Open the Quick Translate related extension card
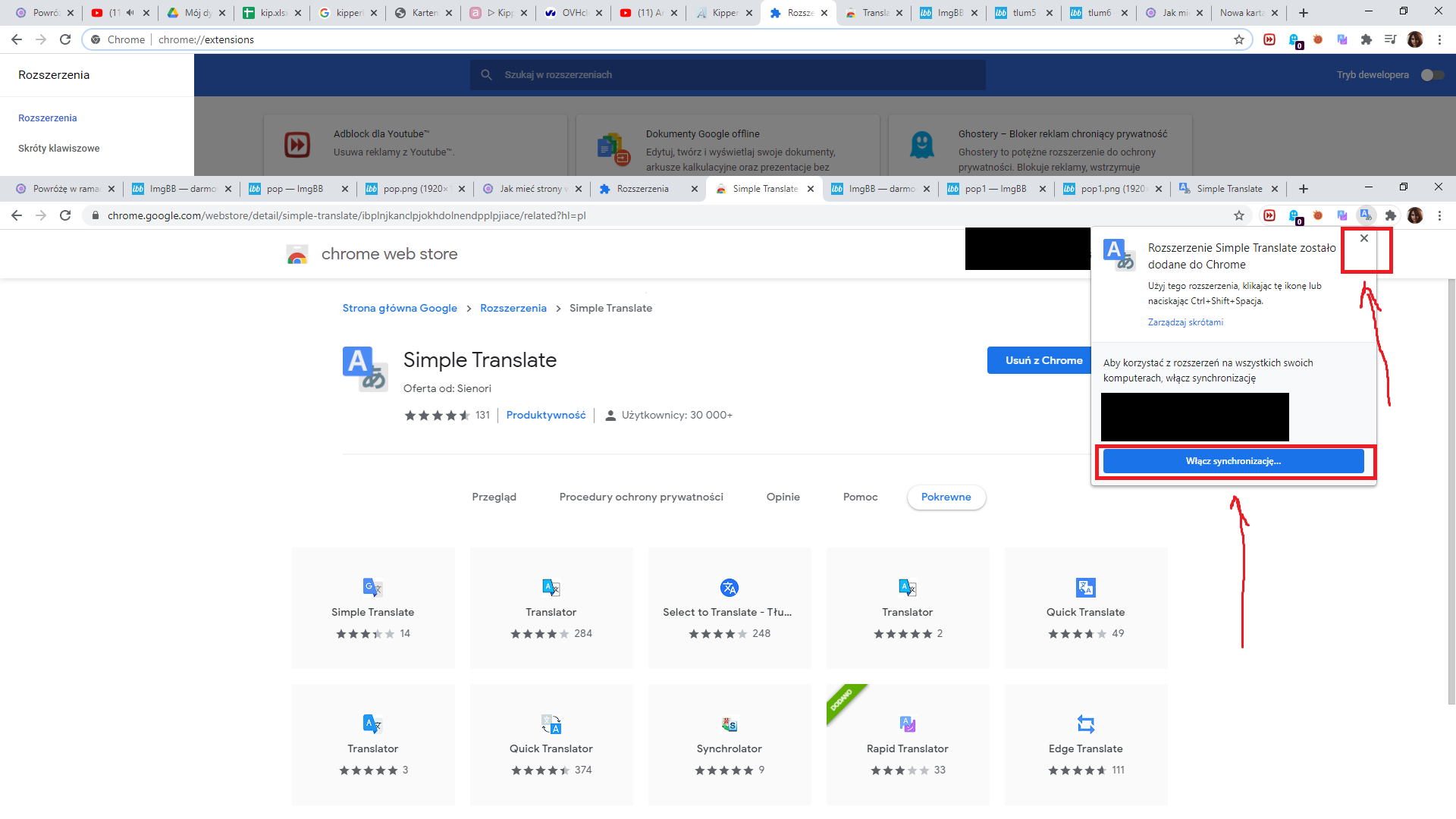The height and width of the screenshot is (819, 1456). pyautogui.click(x=1086, y=607)
